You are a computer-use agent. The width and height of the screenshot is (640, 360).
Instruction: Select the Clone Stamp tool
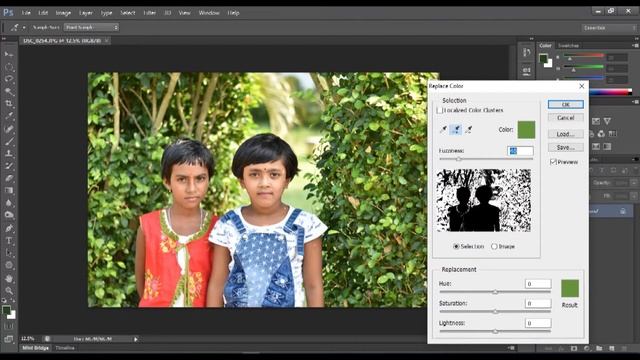pos(9,153)
